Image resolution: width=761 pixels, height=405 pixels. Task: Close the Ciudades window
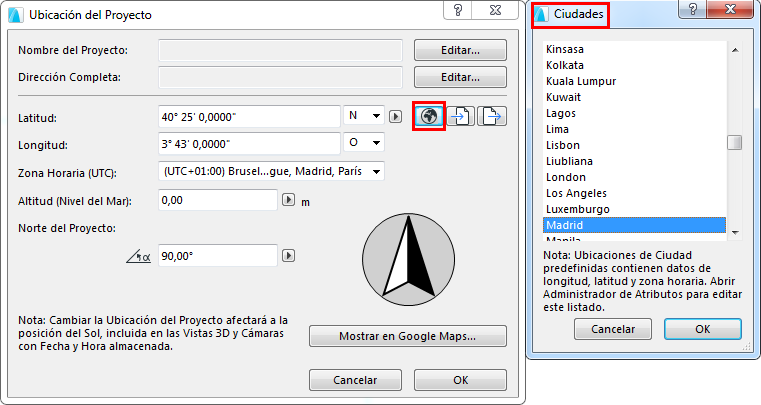[730, 9]
